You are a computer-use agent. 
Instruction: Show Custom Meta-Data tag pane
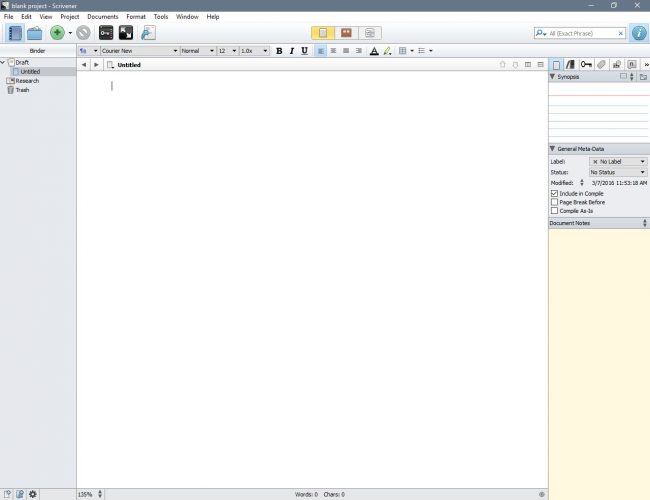[601, 64]
